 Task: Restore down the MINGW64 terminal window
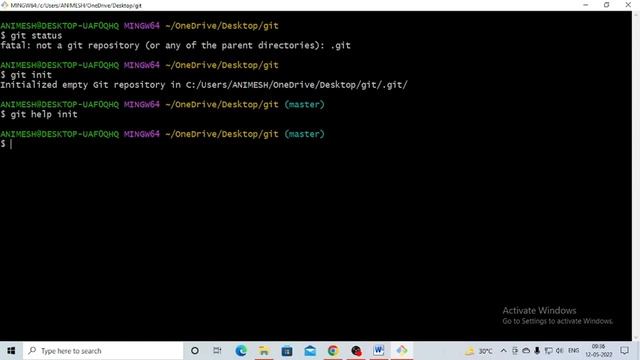(607, 5)
